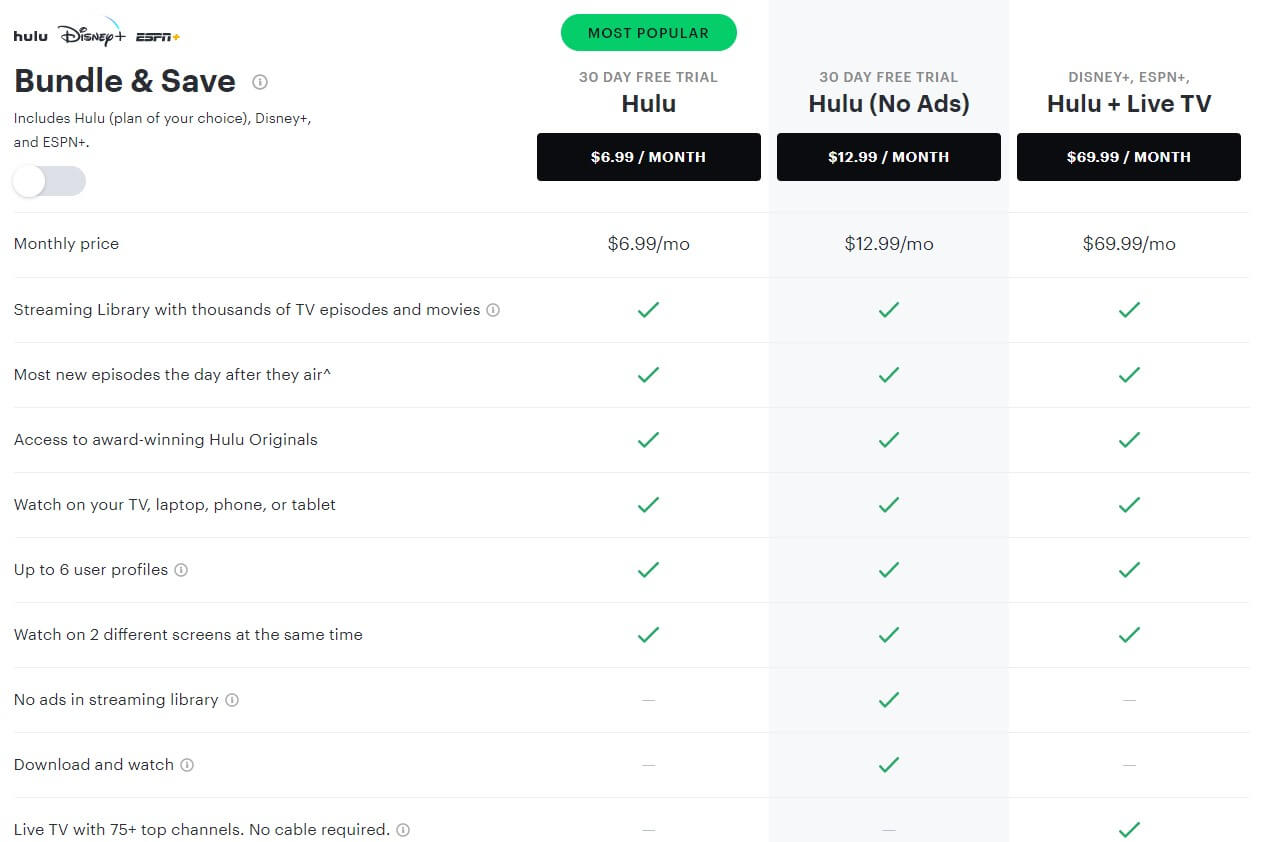Open the info icon beside Live TV channels

[x=403, y=830]
